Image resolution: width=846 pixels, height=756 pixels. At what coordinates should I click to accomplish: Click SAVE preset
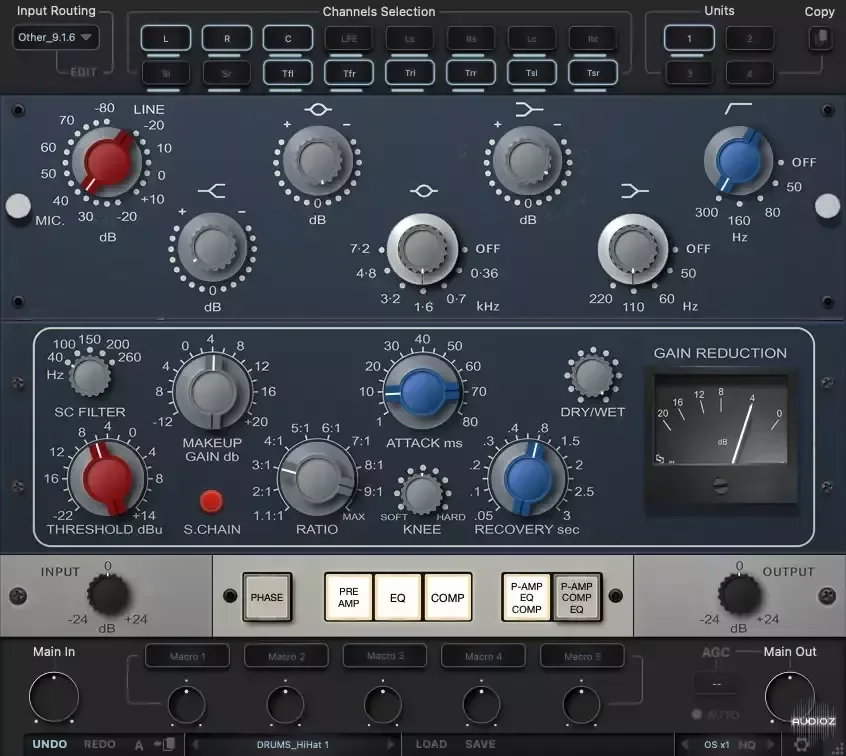[x=480, y=744]
